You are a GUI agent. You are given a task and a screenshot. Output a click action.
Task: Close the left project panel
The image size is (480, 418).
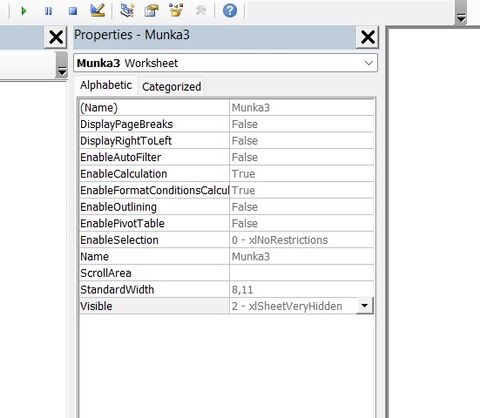click(x=56, y=37)
